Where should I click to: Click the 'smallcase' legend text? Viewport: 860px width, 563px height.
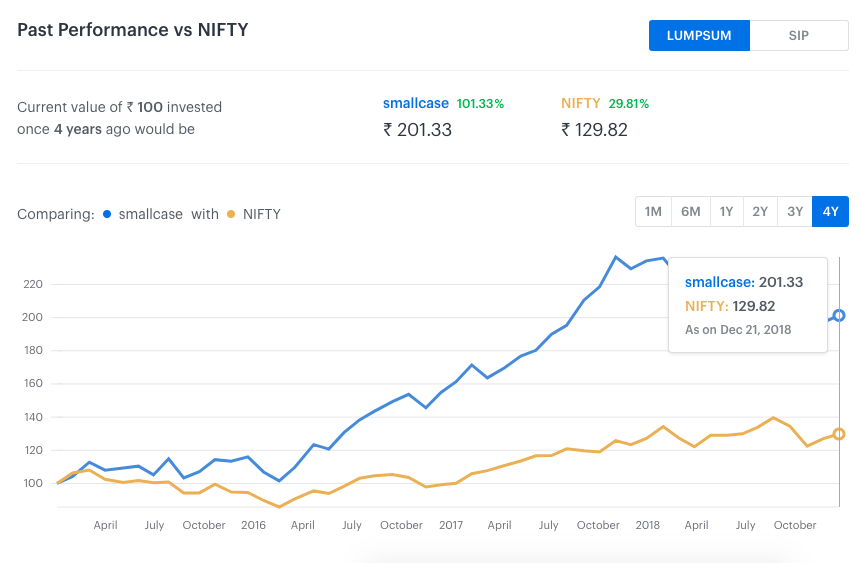click(151, 214)
